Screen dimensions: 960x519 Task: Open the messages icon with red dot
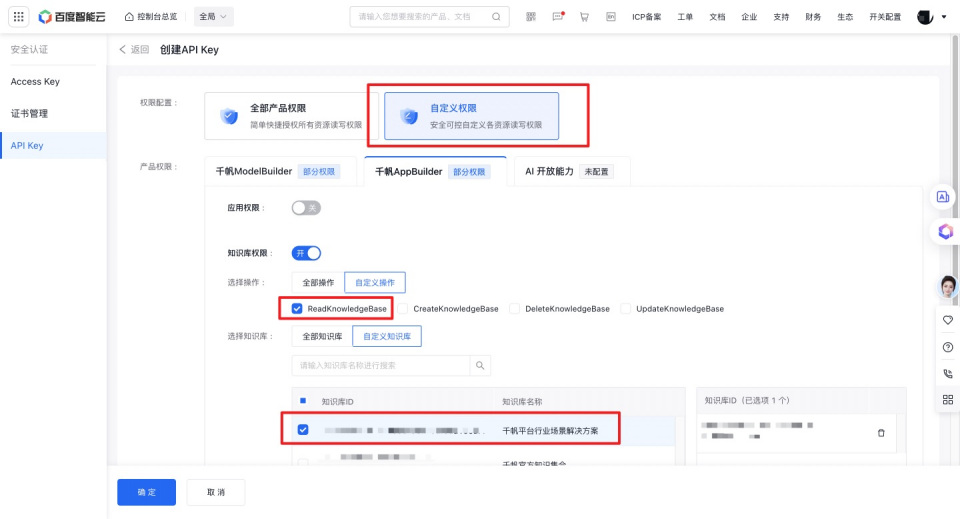point(558,17)
